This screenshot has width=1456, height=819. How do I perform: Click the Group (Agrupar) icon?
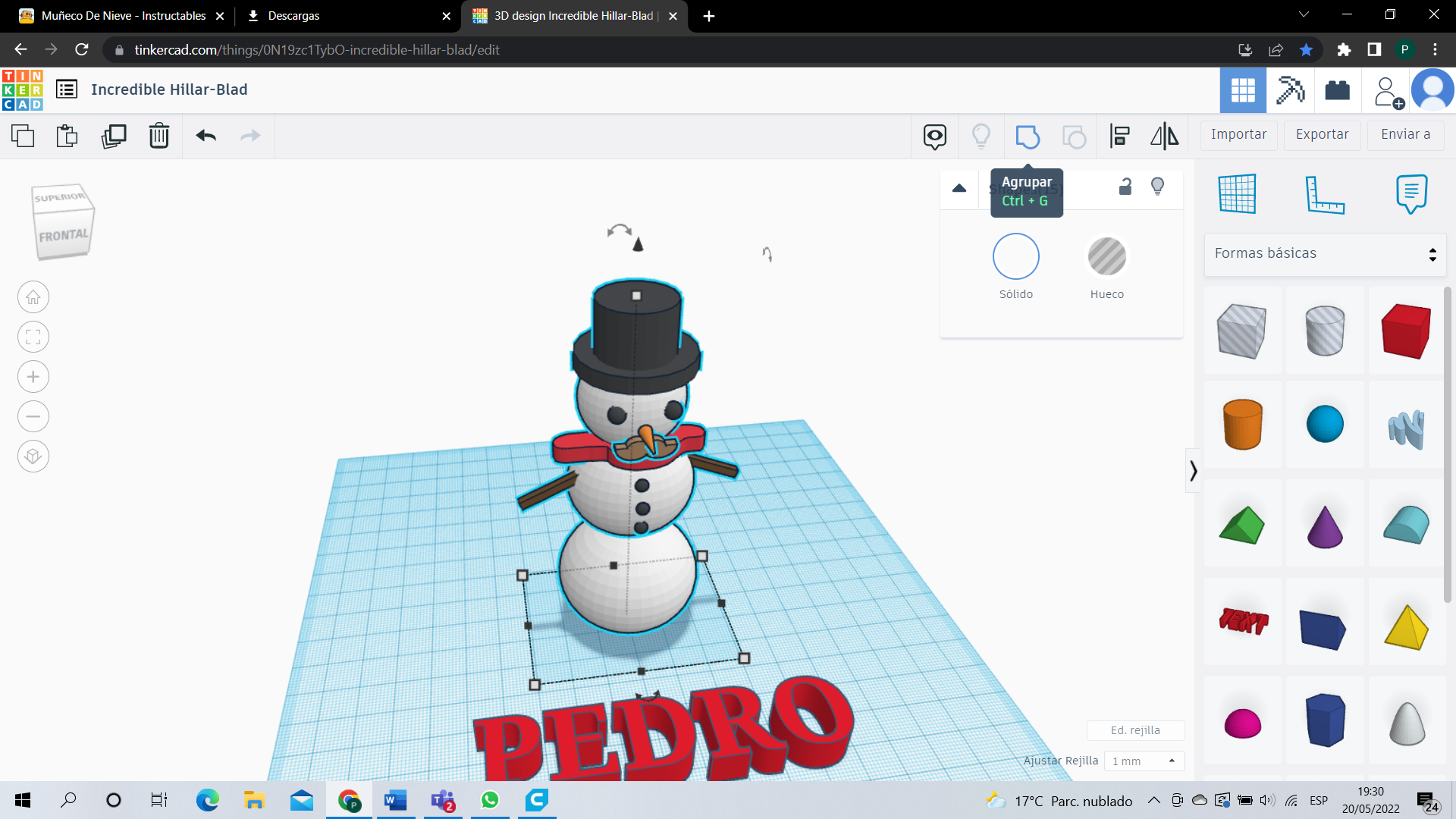click(1027, 136)
